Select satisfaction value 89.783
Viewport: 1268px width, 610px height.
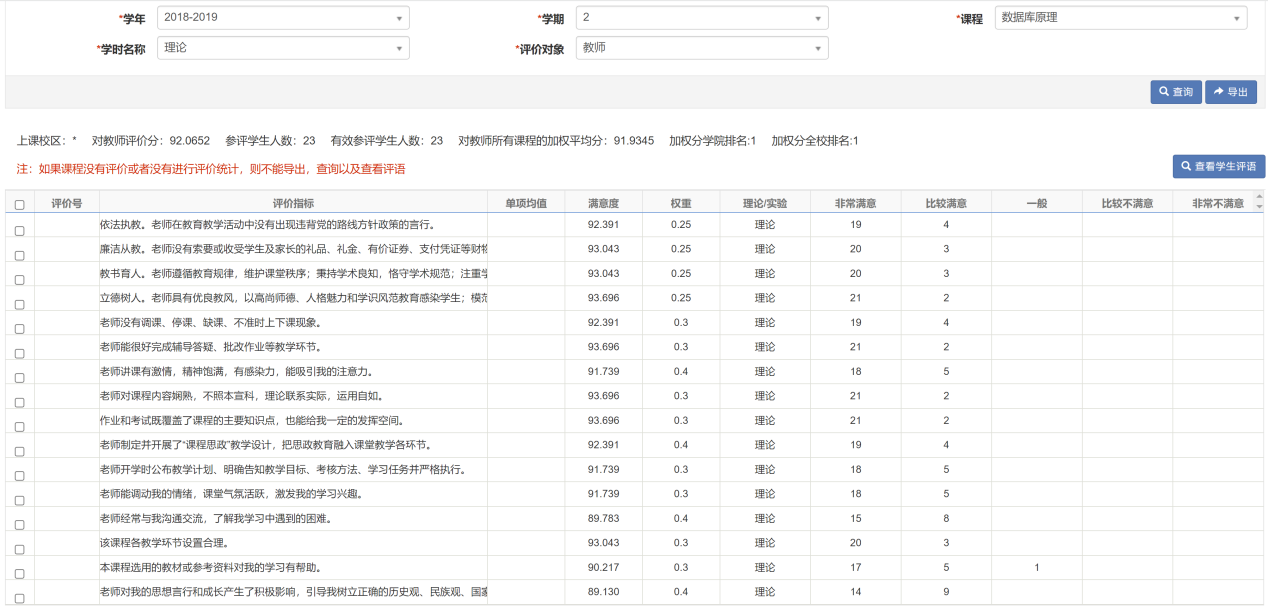603,518
